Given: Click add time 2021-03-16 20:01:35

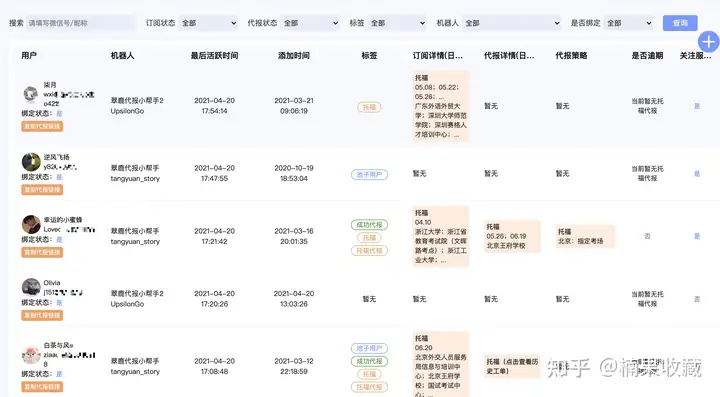Looking at the screenshot, I should pyautogui.click(x=294, y=236).
